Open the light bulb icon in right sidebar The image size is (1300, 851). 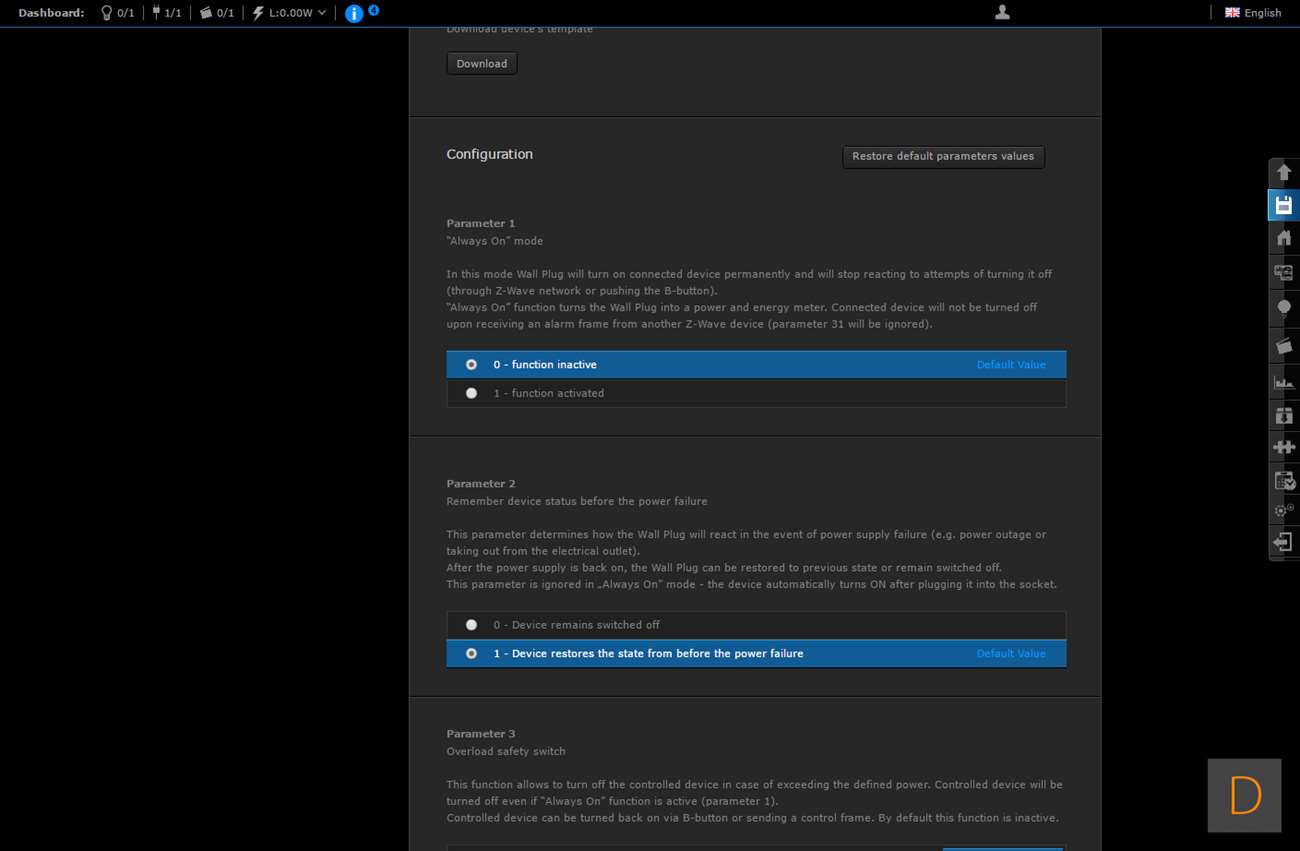tap(1284, 308)
